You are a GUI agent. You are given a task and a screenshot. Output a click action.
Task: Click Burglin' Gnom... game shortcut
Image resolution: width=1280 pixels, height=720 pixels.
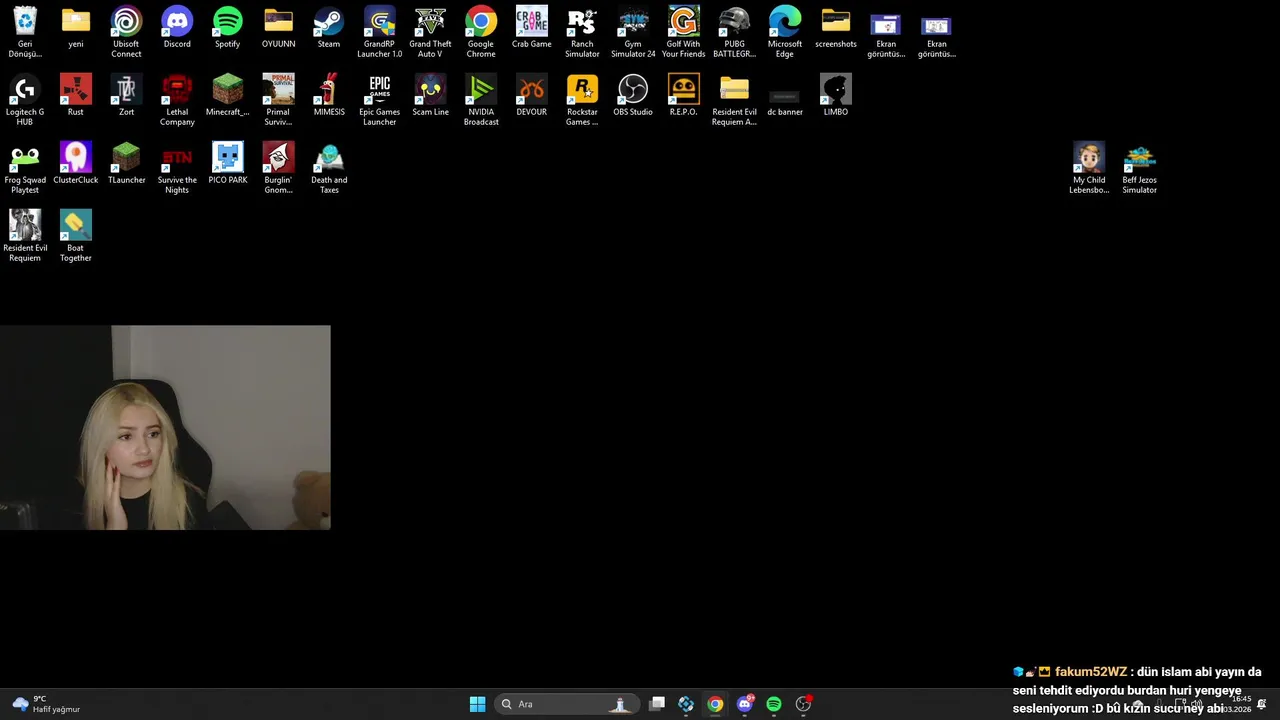[278, 168]
